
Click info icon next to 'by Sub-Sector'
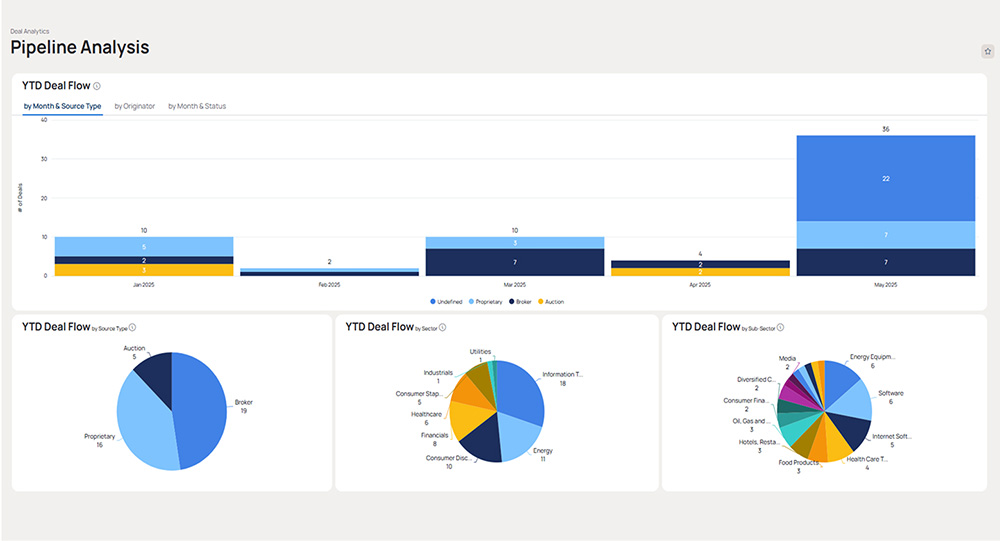783,327
